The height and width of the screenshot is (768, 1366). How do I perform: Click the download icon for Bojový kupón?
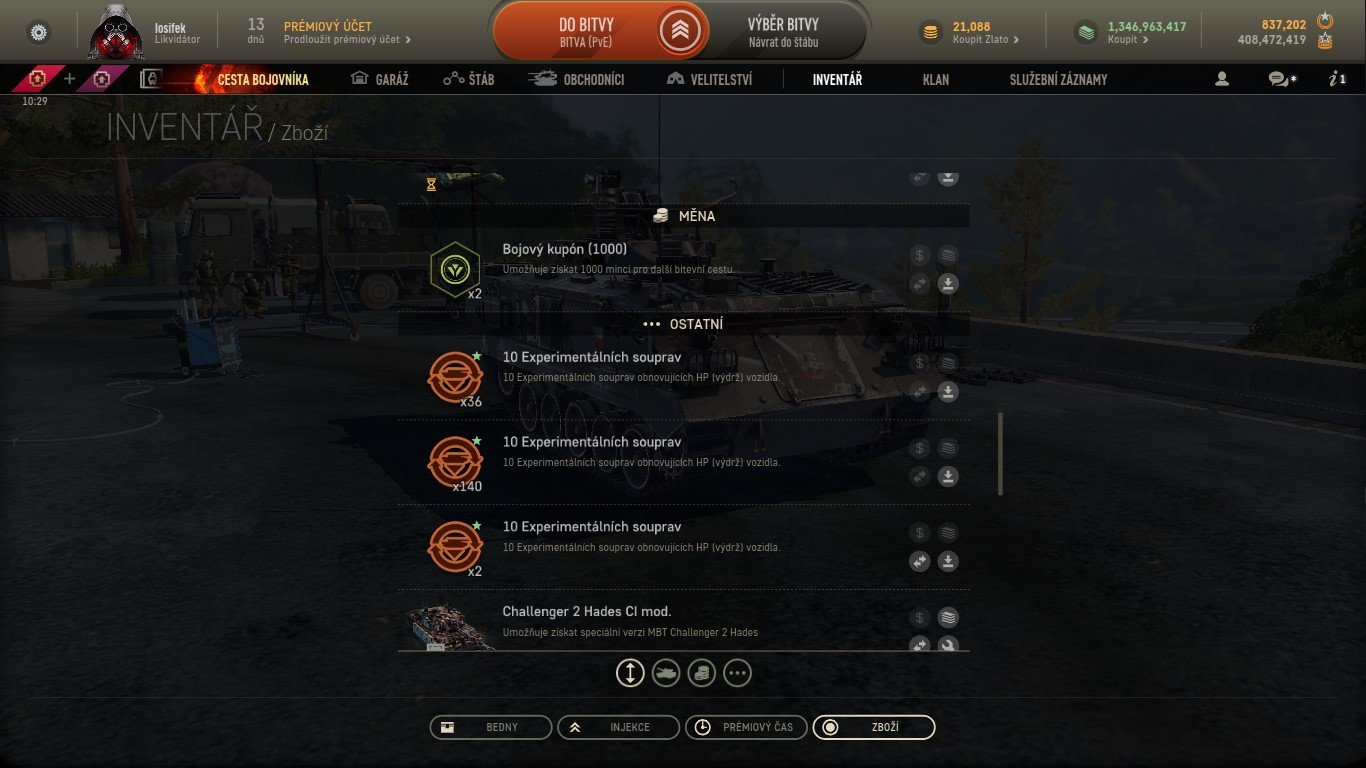click(x=948, y=284)
